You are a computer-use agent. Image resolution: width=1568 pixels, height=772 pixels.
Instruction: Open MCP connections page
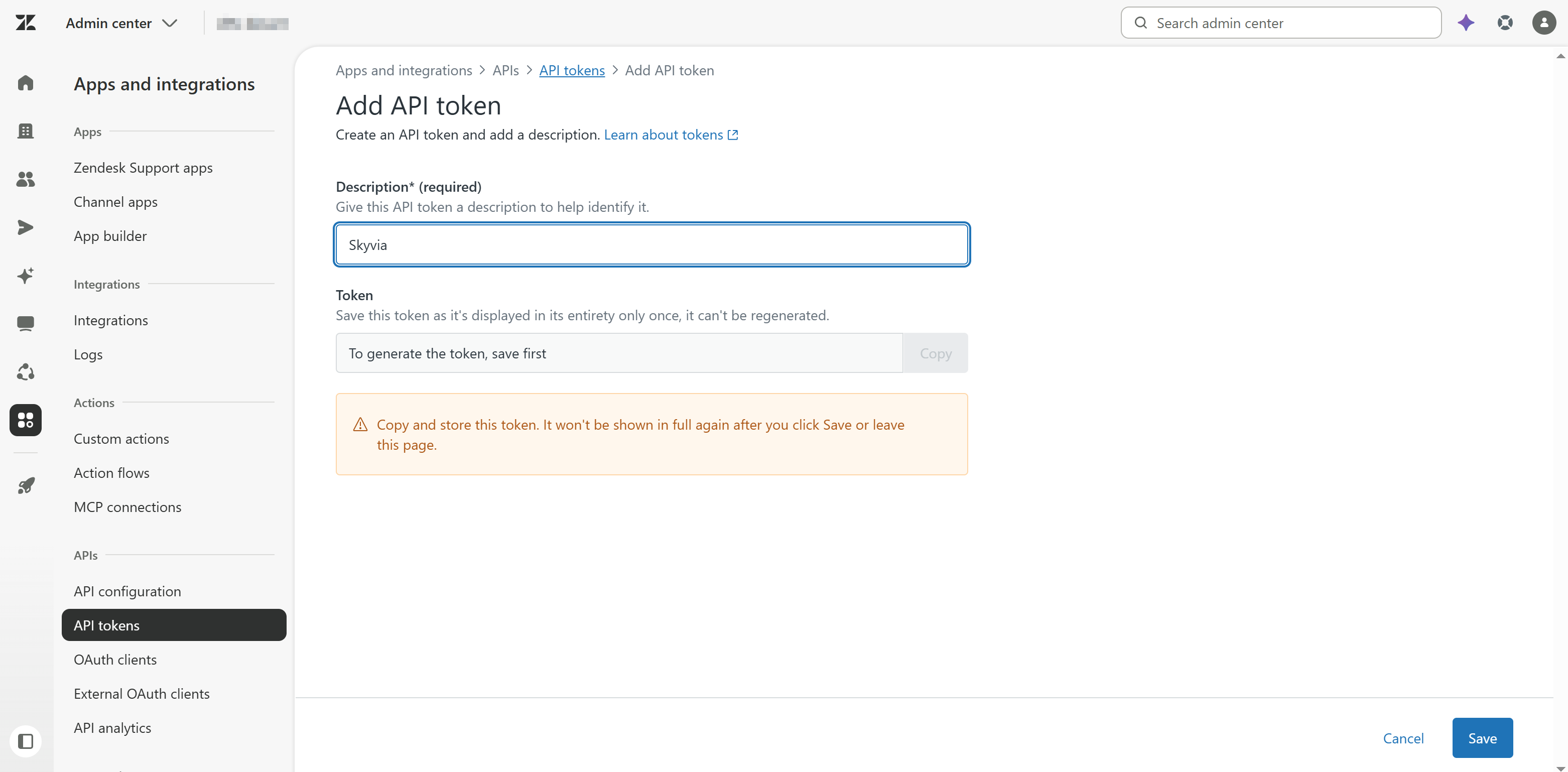[x=127, y=506]
